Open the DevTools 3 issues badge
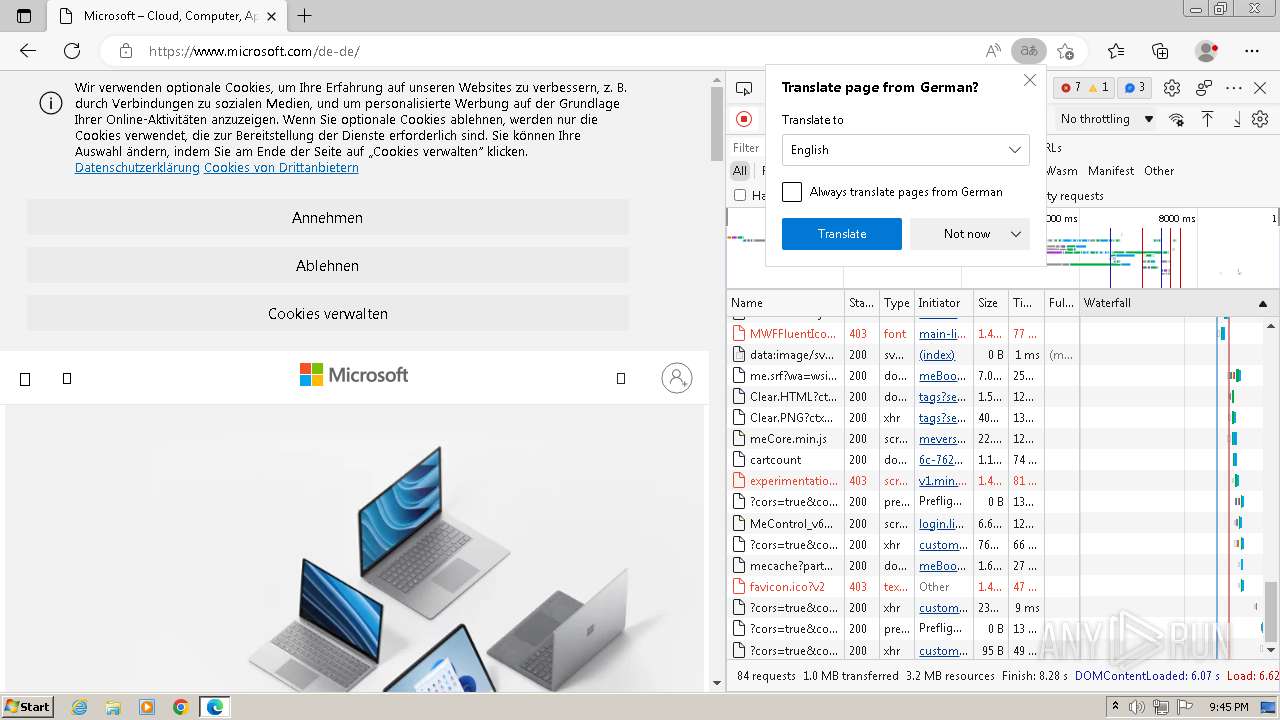 [1133, 88]
